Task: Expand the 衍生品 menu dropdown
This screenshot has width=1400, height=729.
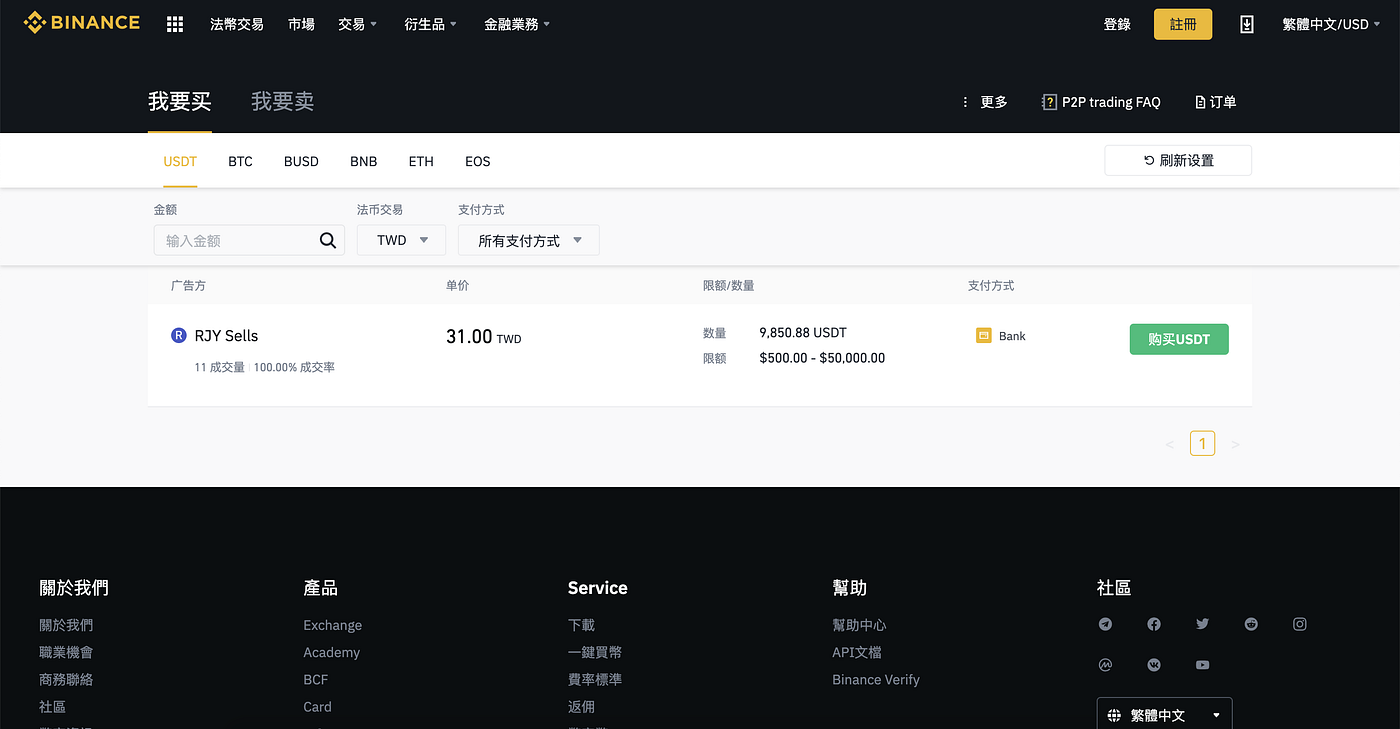Action: coord(431,24)
